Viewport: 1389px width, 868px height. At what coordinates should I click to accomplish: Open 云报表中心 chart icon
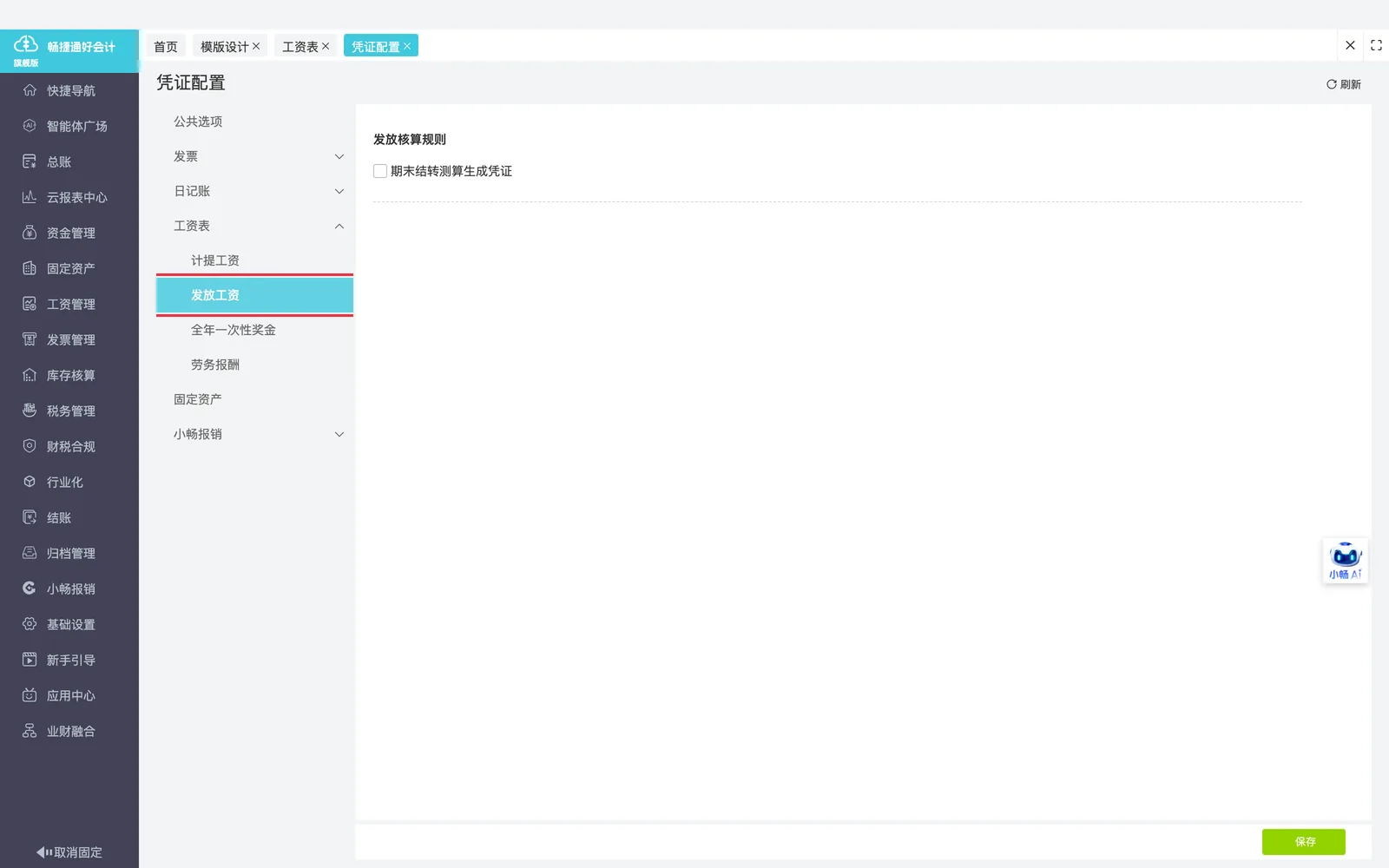pos(30,197)
